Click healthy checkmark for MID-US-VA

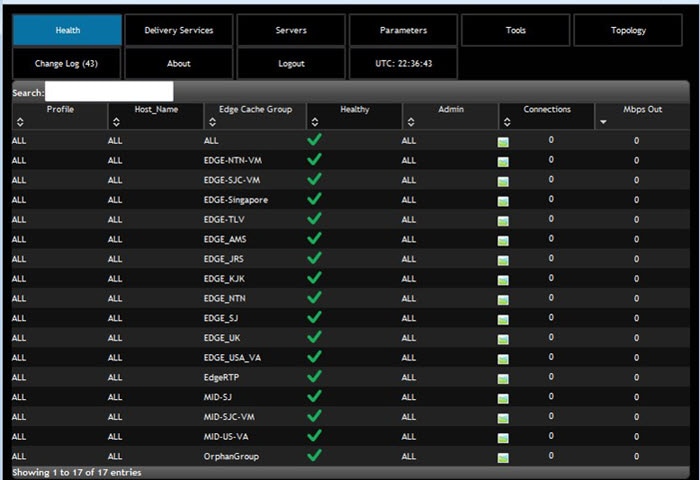pyautogui.click(x=314, y=435)
